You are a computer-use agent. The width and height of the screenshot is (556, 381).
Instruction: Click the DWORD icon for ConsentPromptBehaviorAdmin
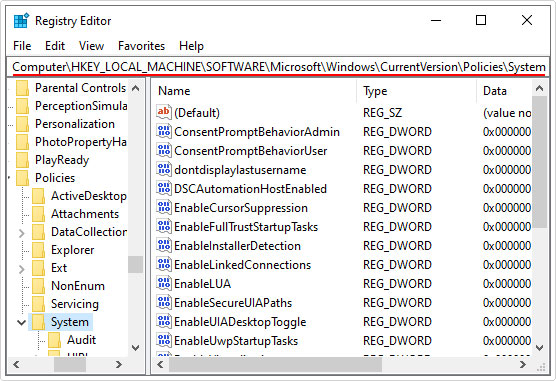click(163, 131)
